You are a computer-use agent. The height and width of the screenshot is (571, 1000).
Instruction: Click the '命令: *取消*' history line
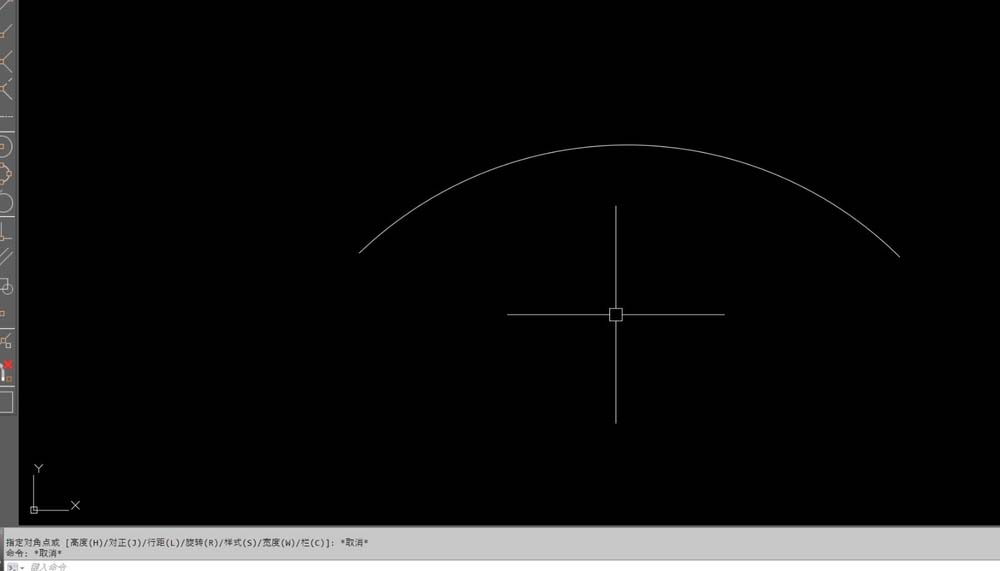tap(34, 553)
